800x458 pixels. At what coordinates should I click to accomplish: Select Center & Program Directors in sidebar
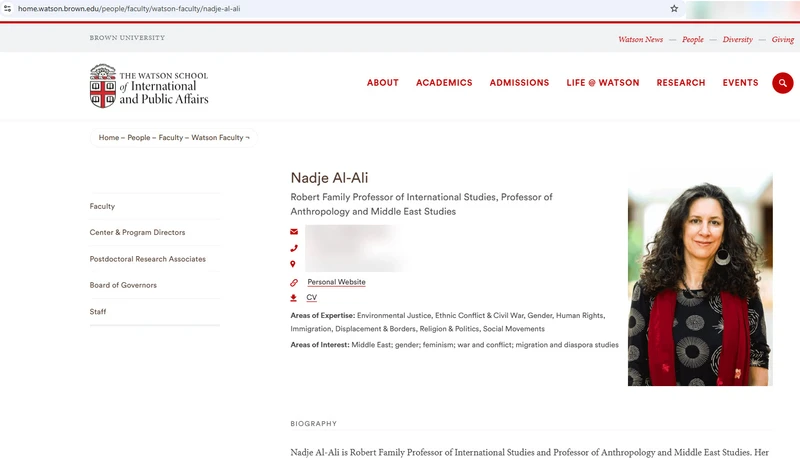[x=137, y=232]
